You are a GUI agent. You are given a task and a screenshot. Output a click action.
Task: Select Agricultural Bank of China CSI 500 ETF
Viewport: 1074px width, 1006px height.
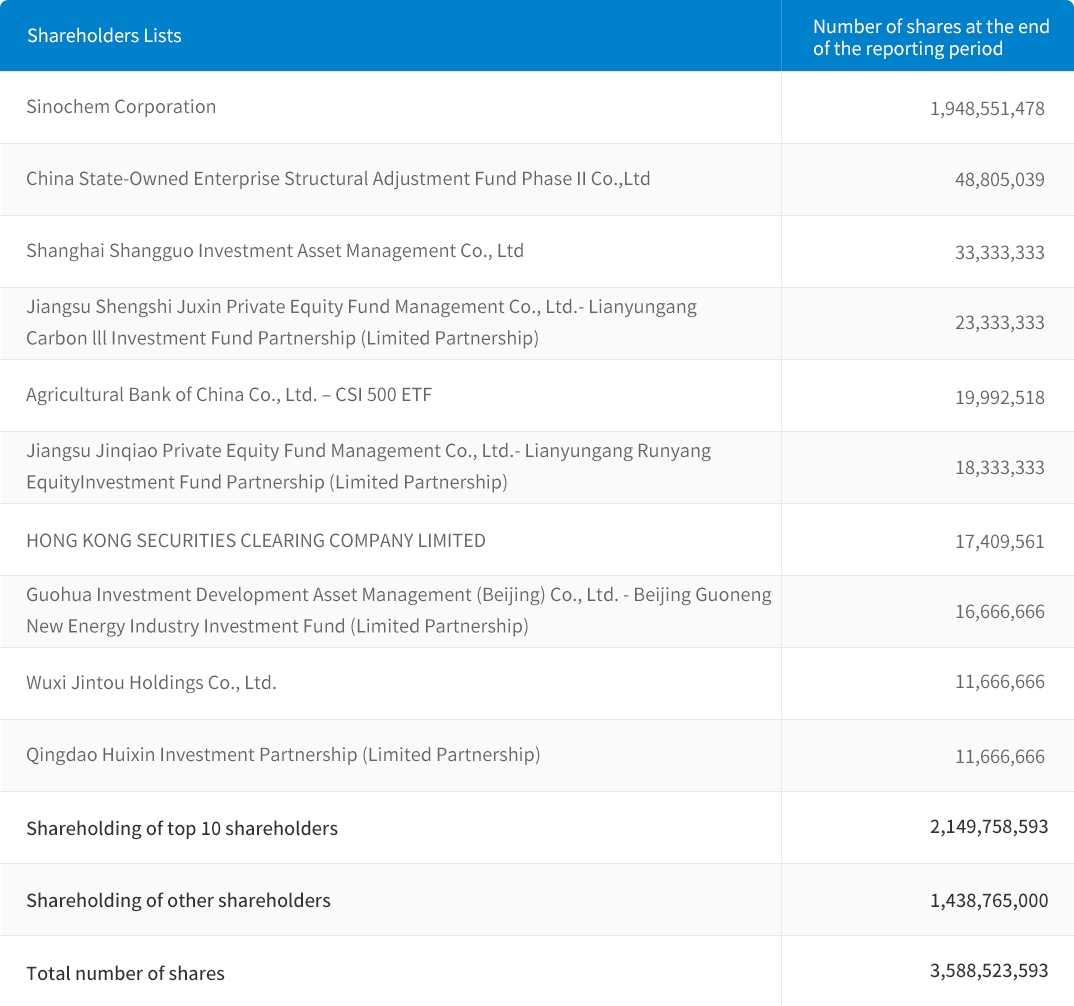(229, 395)
